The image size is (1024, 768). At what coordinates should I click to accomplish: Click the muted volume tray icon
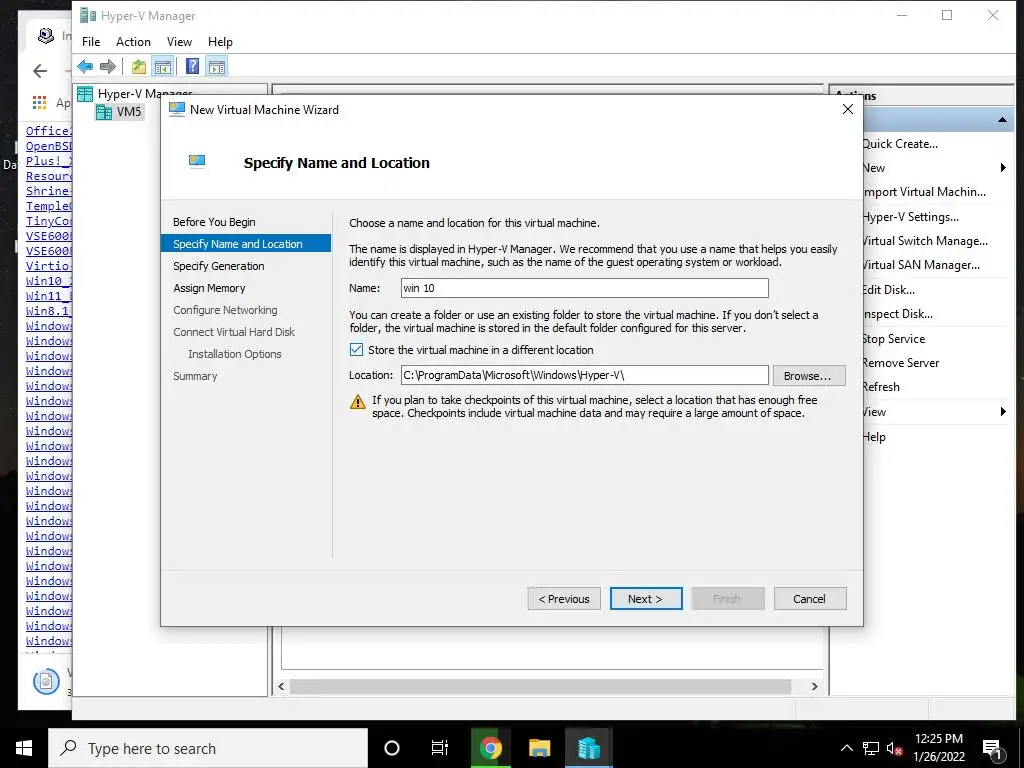(894, 748)
